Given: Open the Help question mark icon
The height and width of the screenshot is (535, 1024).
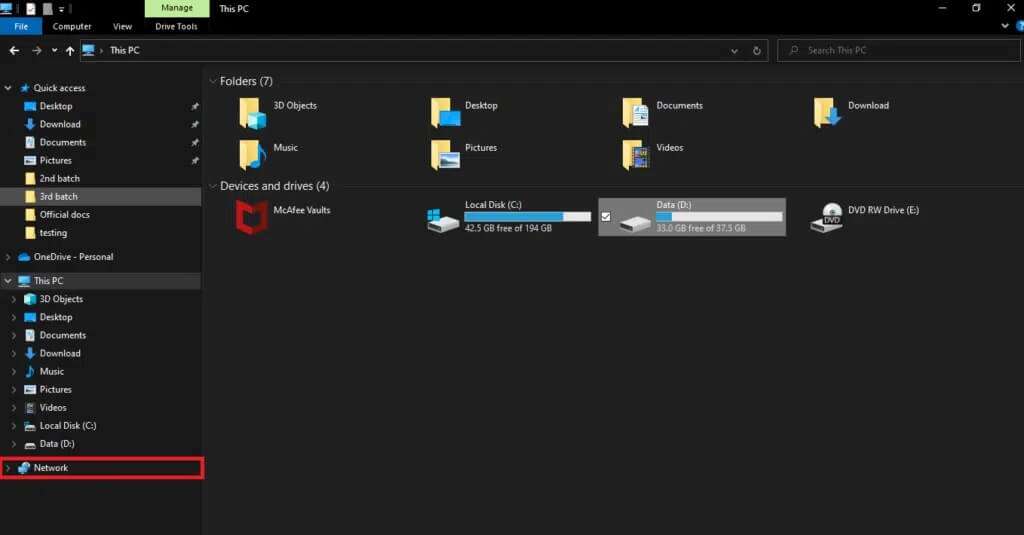Looking at the screenshot, I should [x=1019, y=26].
